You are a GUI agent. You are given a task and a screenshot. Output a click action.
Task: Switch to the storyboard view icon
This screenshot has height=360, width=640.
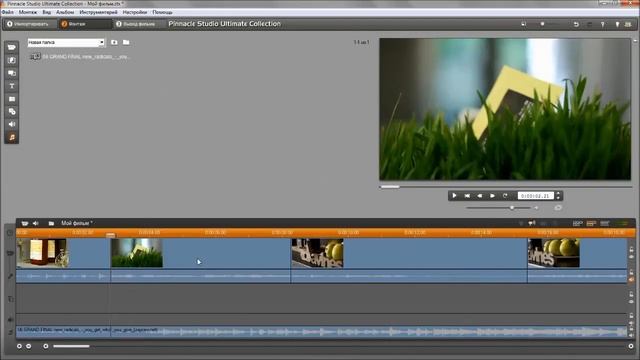(578, 223)
